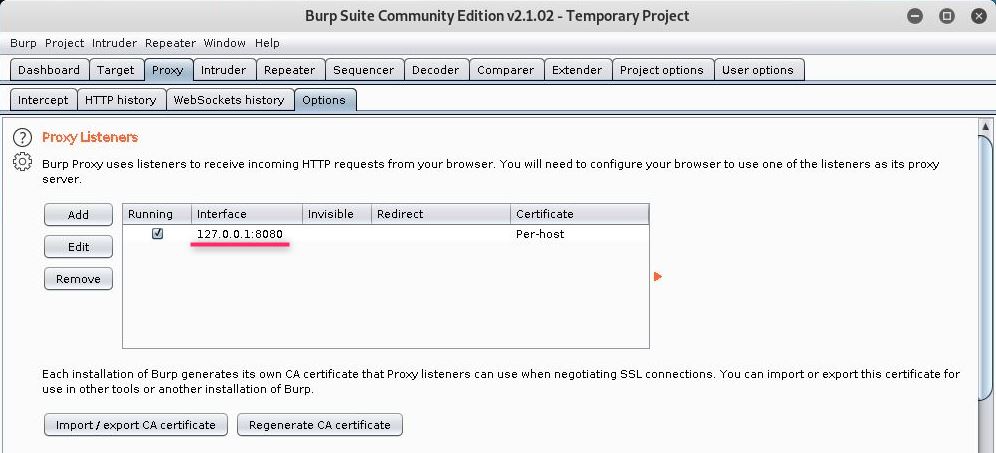The height and width of the screenshot is (453, 996).
Task: Sort by the Running column header
Action: point(157,214)
